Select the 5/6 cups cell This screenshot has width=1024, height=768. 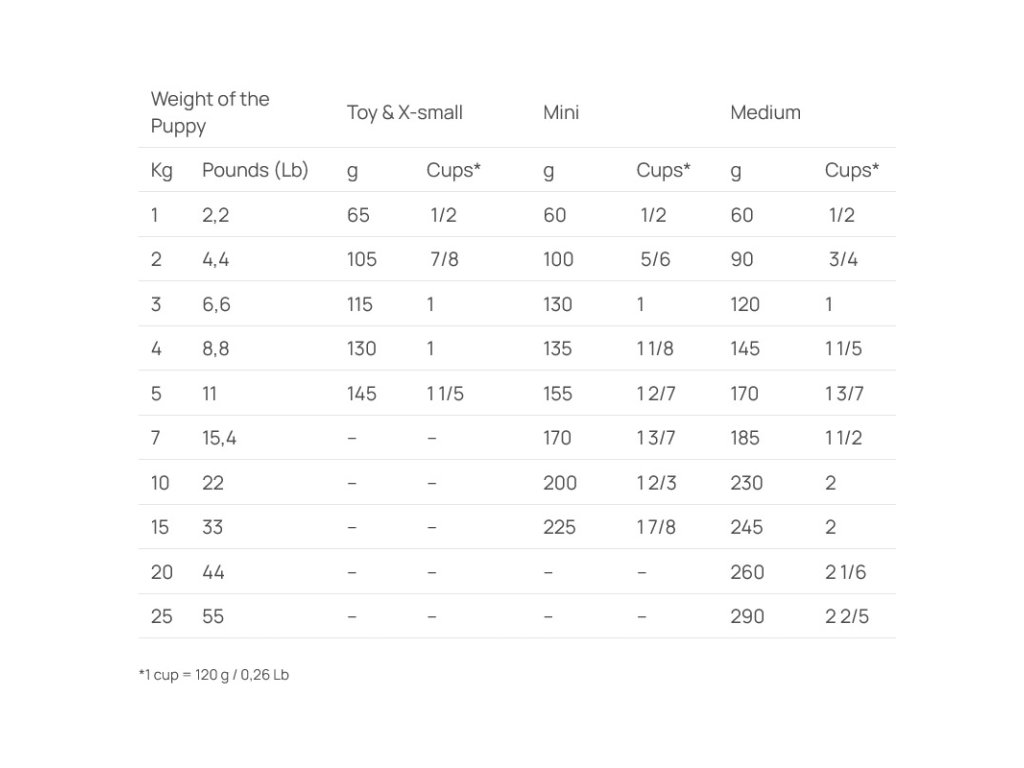pyautogui.click(x=655, y=260)
